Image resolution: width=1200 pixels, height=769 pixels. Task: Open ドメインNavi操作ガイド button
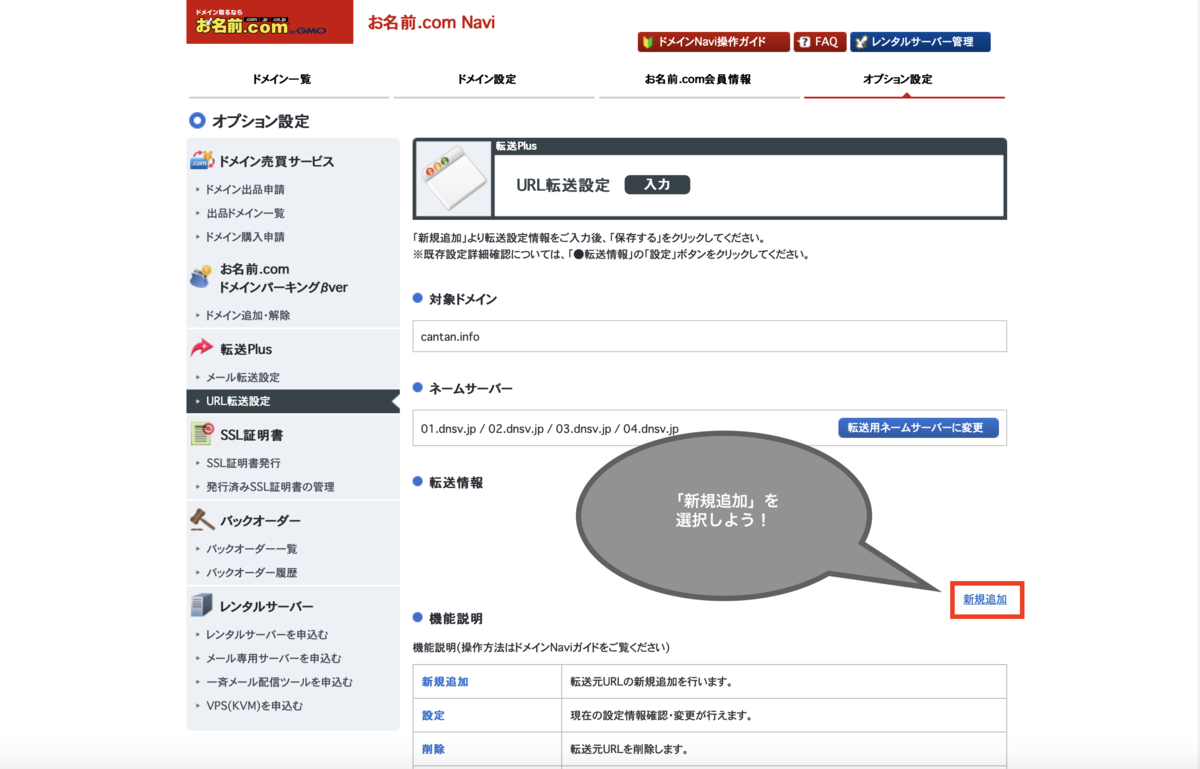713,42
